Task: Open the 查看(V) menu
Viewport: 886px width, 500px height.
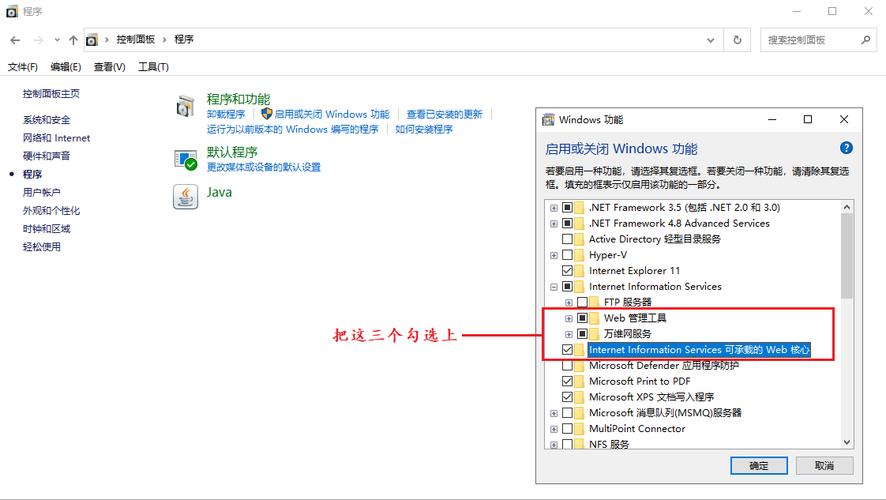Action: [109, 67]
